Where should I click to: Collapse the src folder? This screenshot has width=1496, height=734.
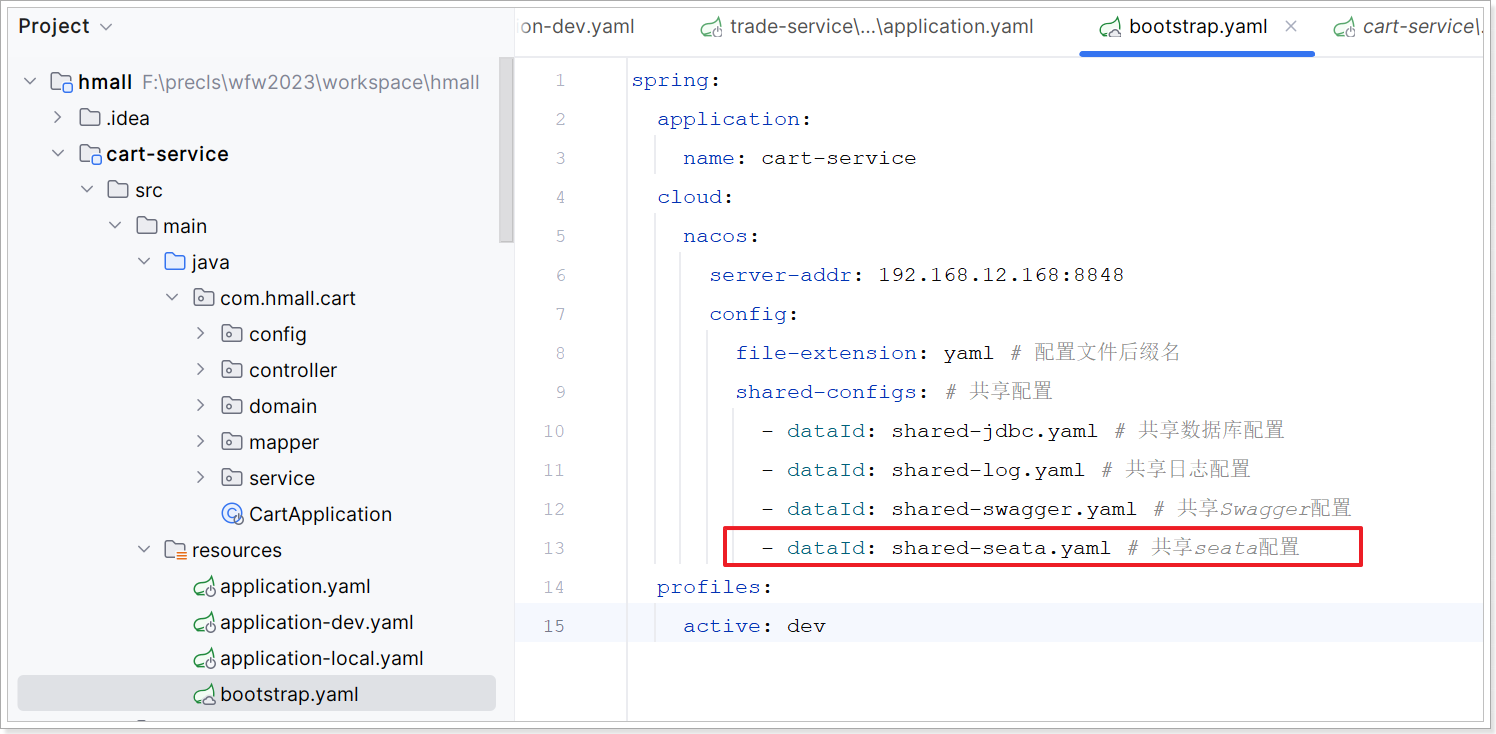87,190
